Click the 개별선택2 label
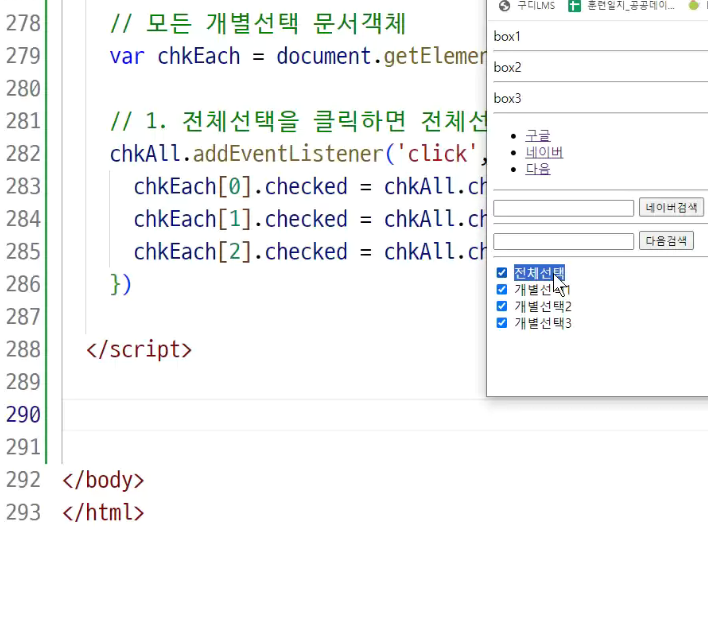Screen dimensions: 708x623 (543, 306)
